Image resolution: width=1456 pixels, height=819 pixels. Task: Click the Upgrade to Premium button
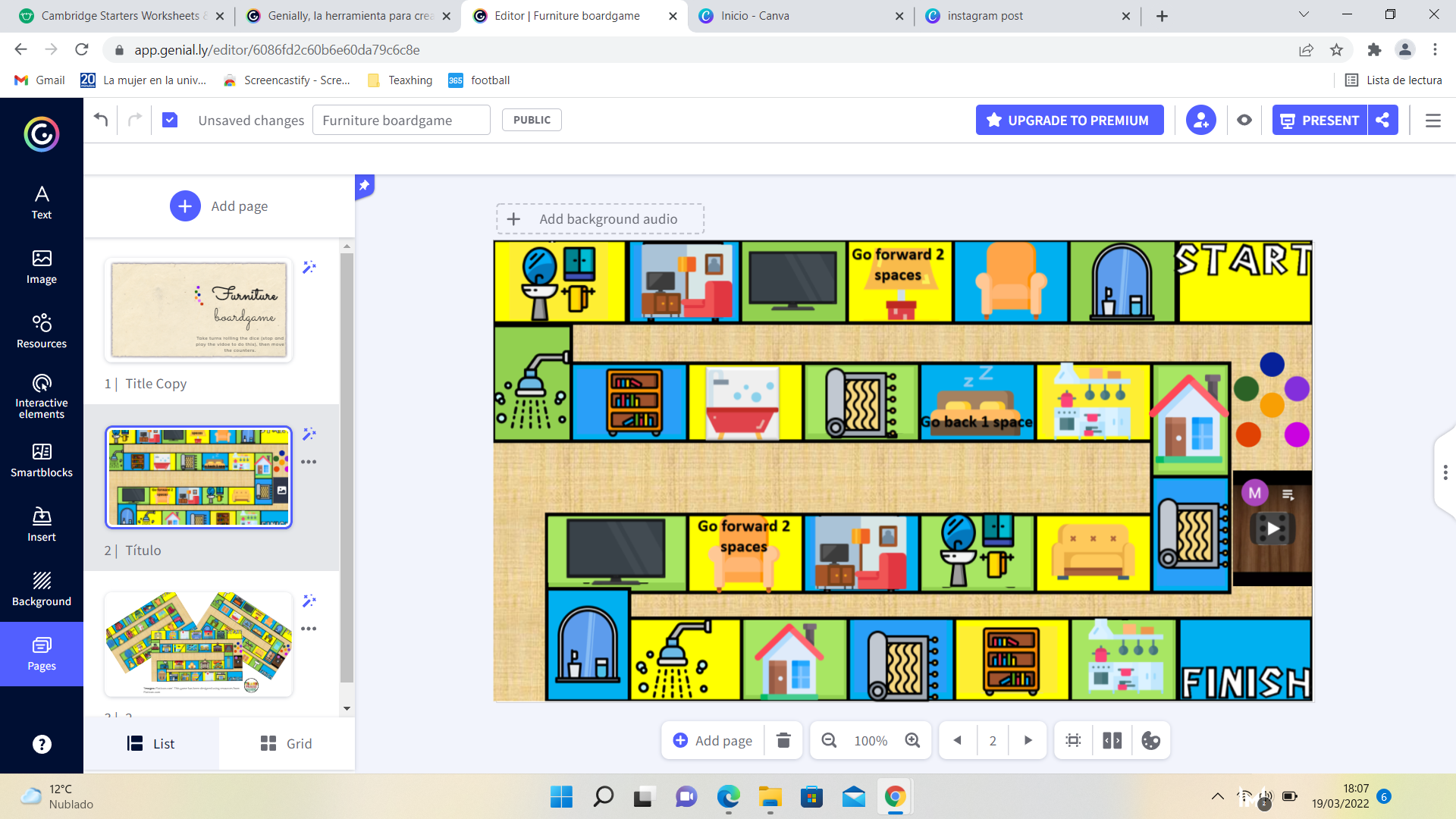(x=1069, y=120)
